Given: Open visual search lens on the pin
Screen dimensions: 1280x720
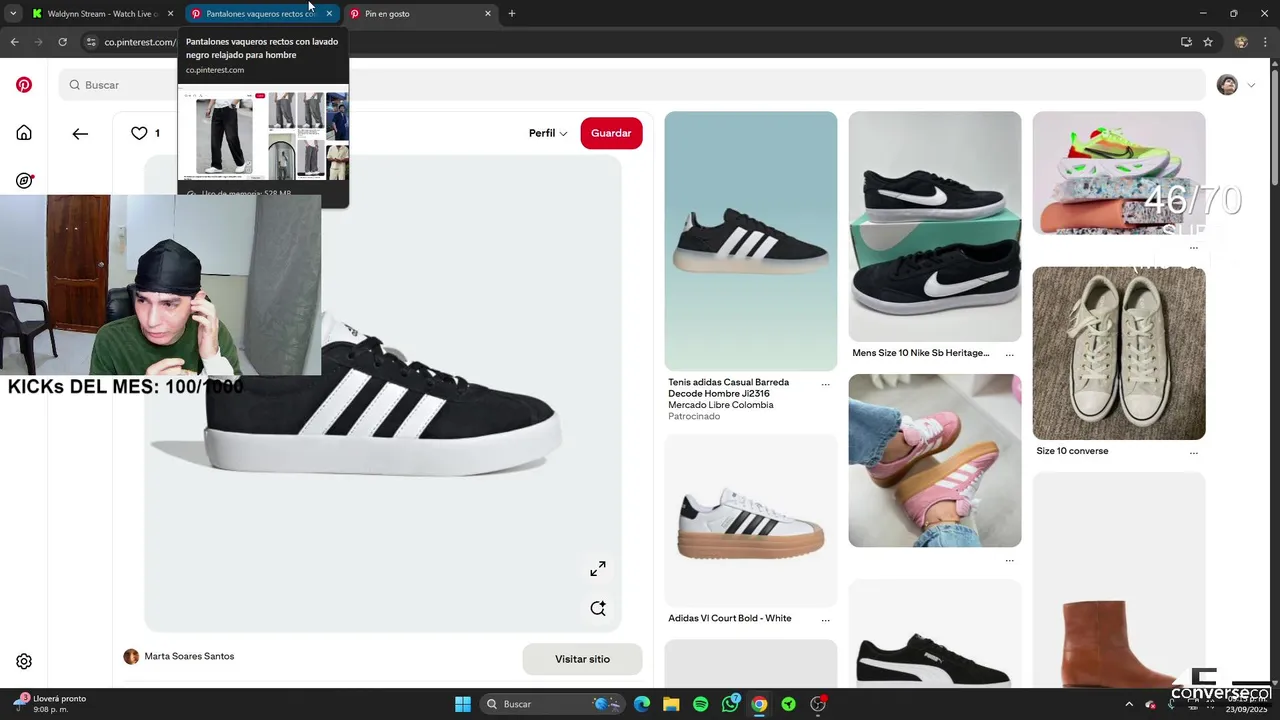Looking at the screenshot, I should tap(598, 608).
